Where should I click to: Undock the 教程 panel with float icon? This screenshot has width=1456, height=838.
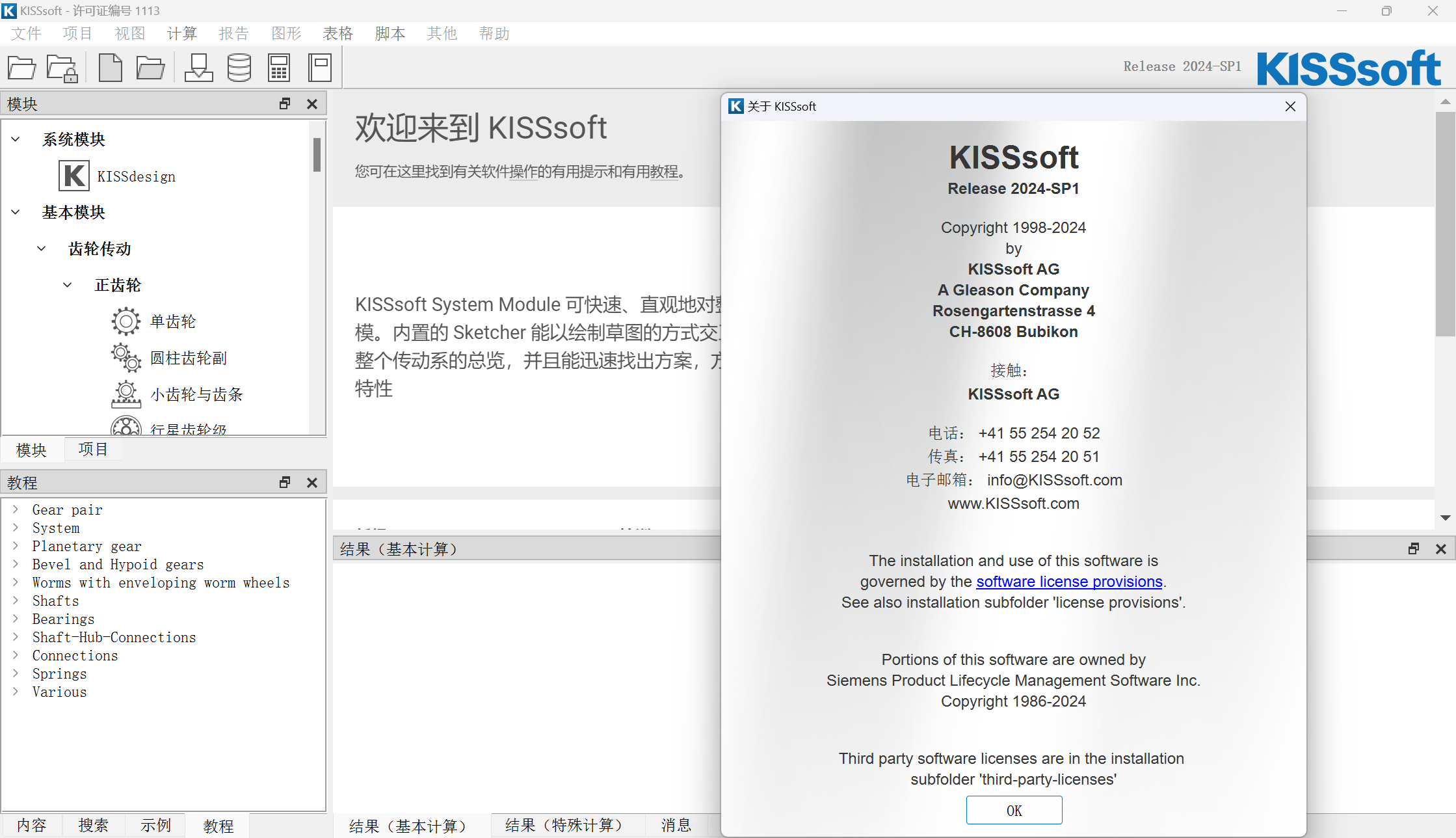[x=285, y=482]
